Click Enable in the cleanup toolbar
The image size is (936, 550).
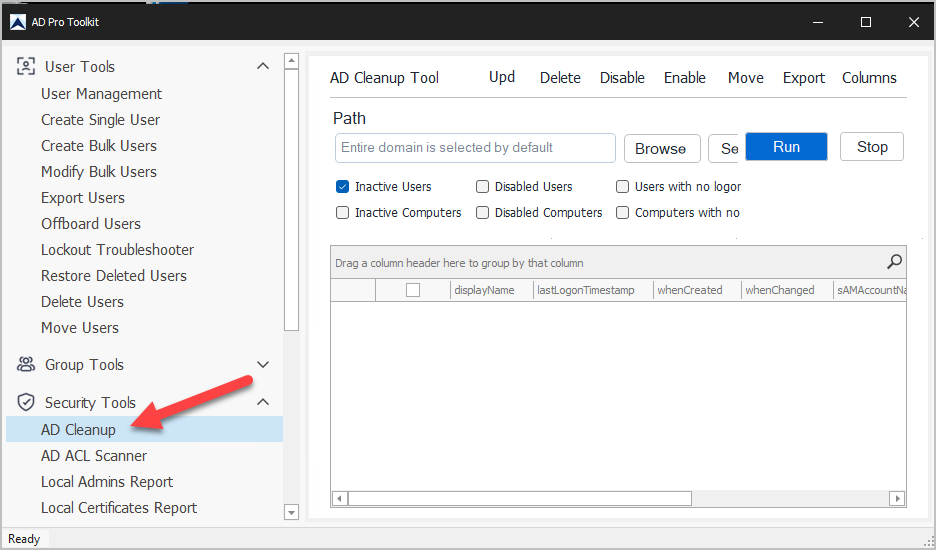685,78
